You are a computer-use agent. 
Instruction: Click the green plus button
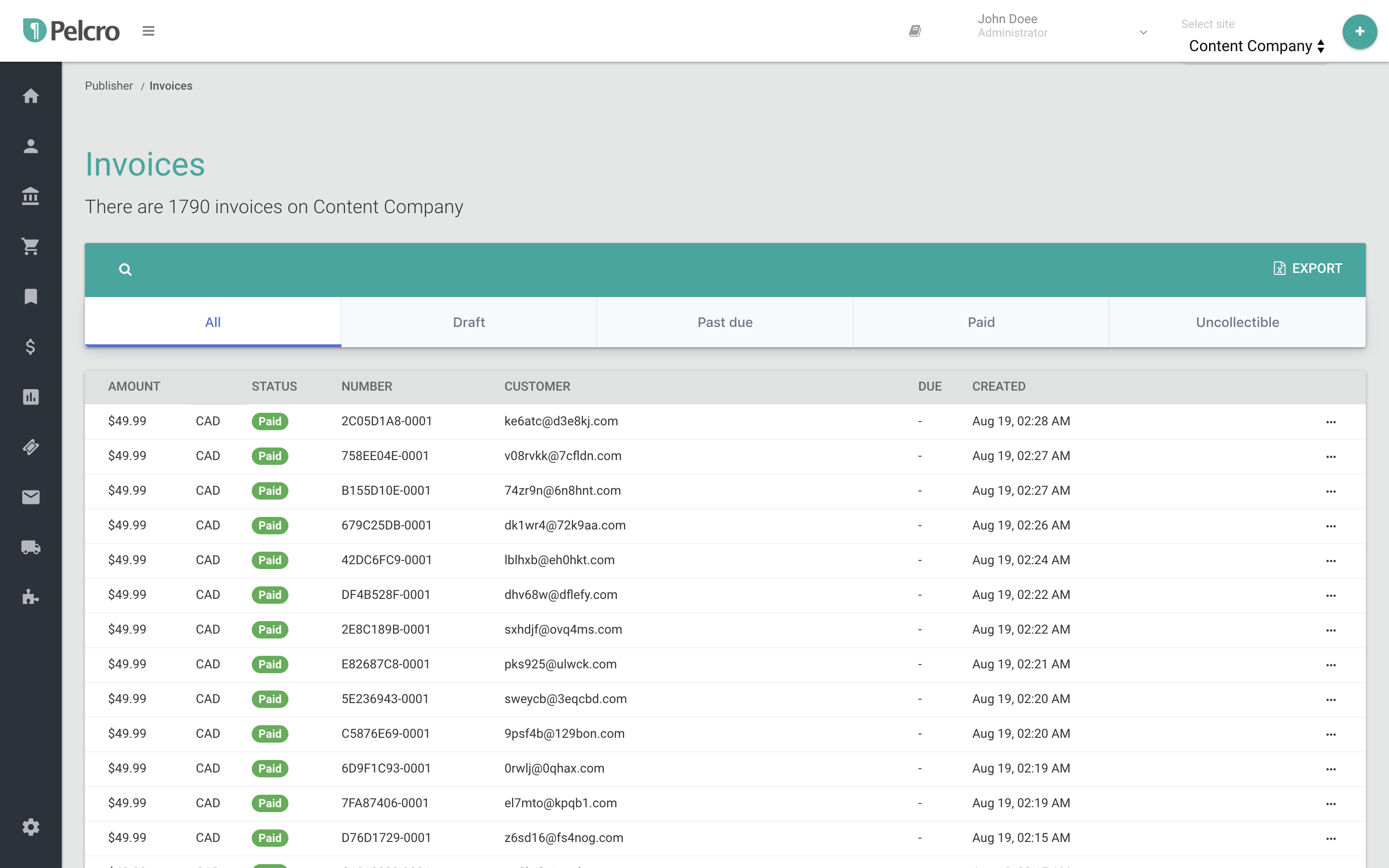tap(1359, 31)
